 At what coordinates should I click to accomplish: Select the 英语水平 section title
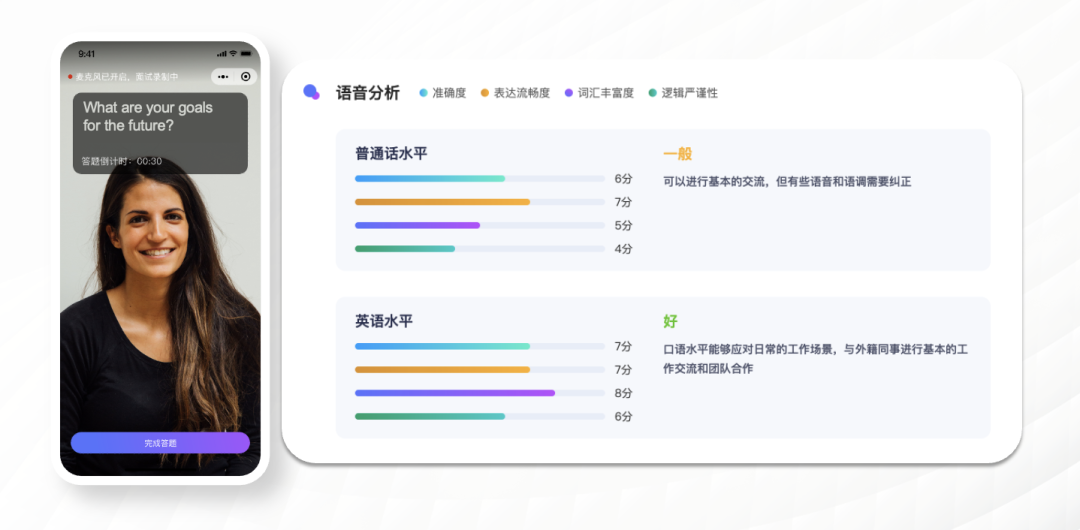coord(384,320)
